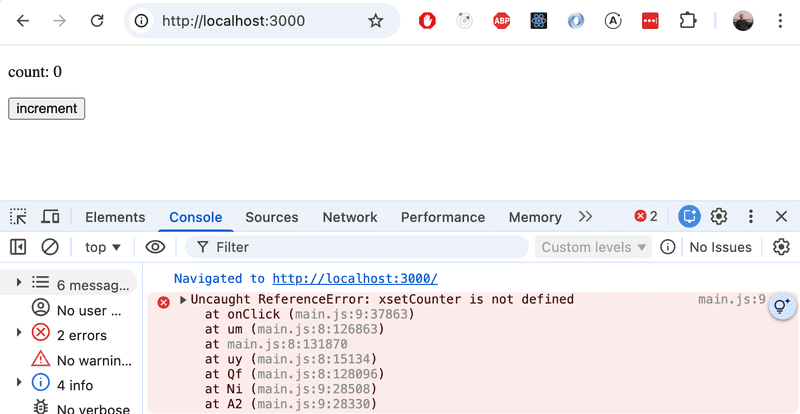Open main.js:8:15134 stack link

coord(313,359)
